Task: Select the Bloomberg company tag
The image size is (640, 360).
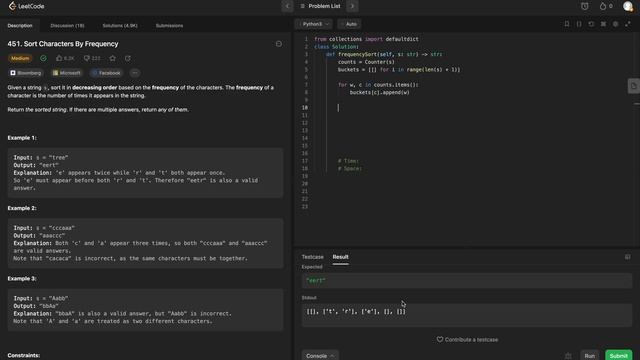Action: [x=26, y=73]
